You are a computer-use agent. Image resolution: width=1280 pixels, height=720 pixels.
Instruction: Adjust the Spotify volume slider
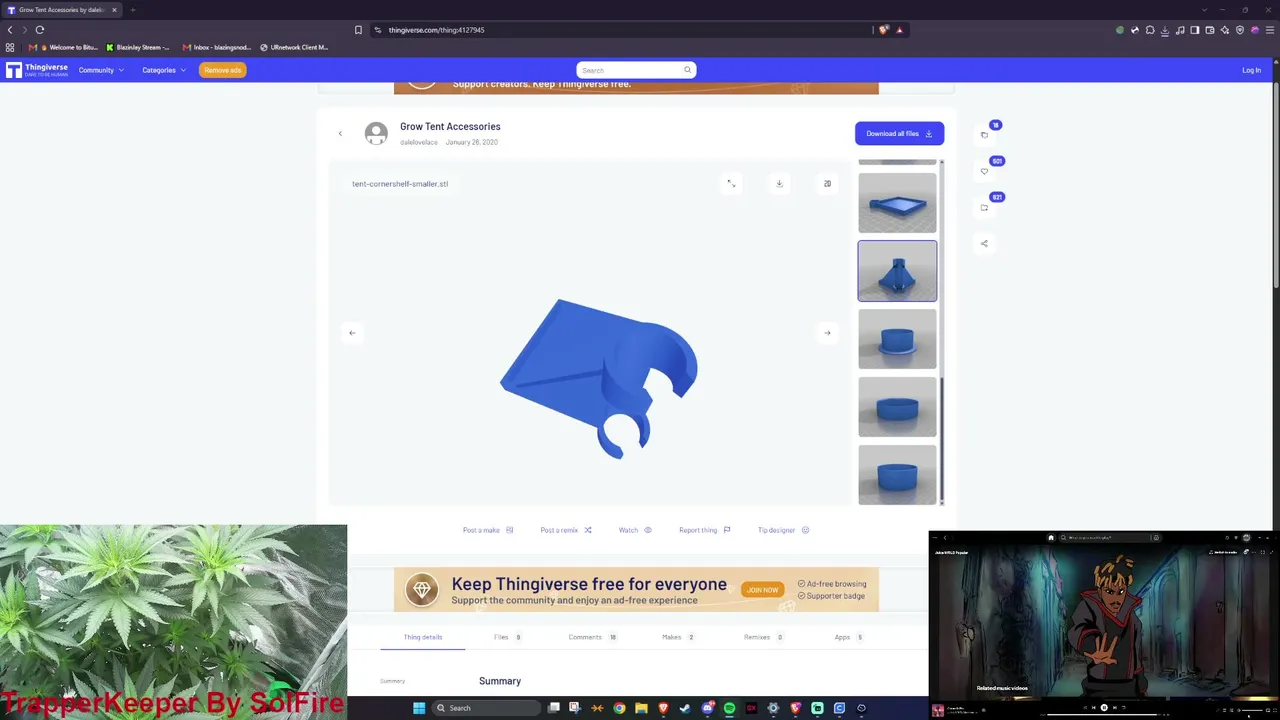(1251, 708)
